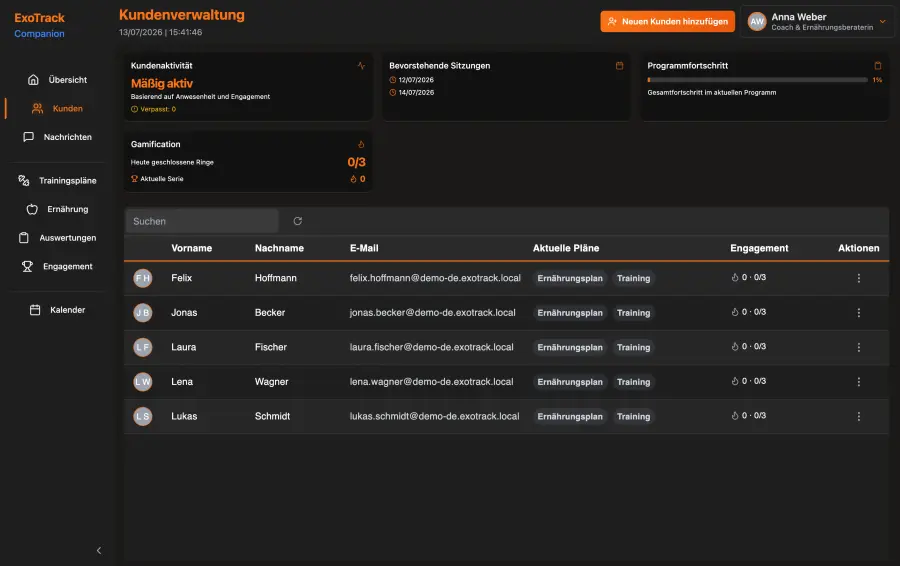The height and width of the screenshot is (566, 900).
Task: Click Felix Hoffmann's Training tag
Action: tap(634, 278)
